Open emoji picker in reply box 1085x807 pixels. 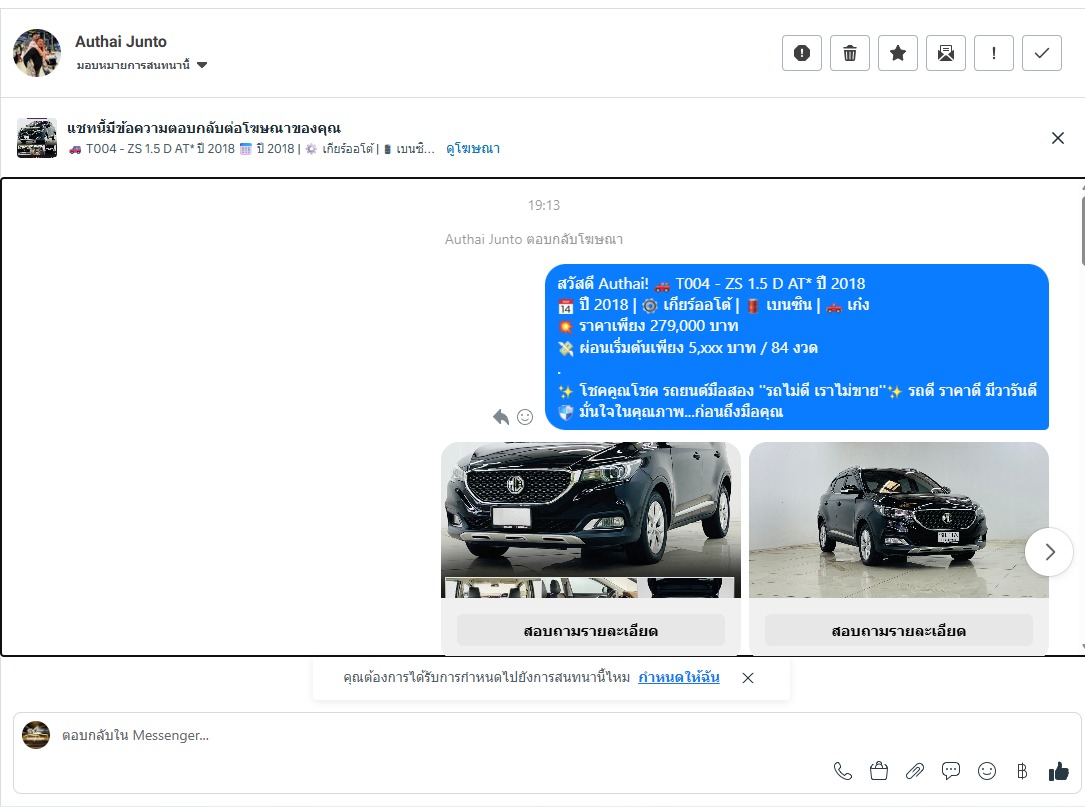(987, 771)
